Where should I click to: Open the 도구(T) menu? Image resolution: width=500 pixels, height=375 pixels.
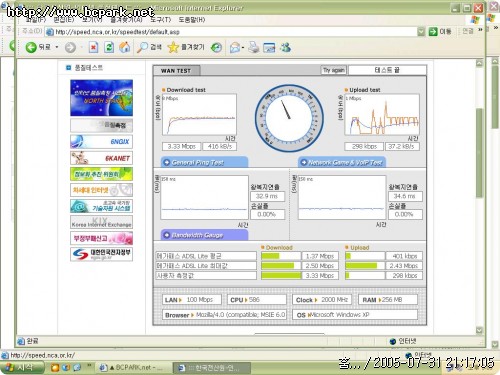point(160,20)
